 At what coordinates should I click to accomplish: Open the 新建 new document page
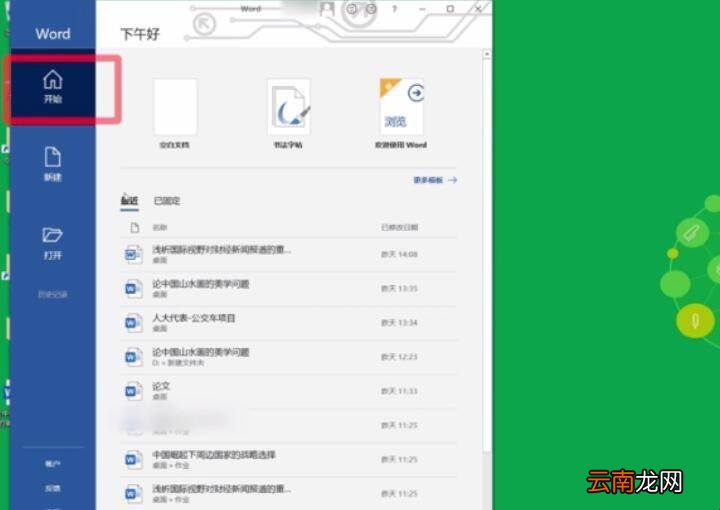(x=53, y=164)
